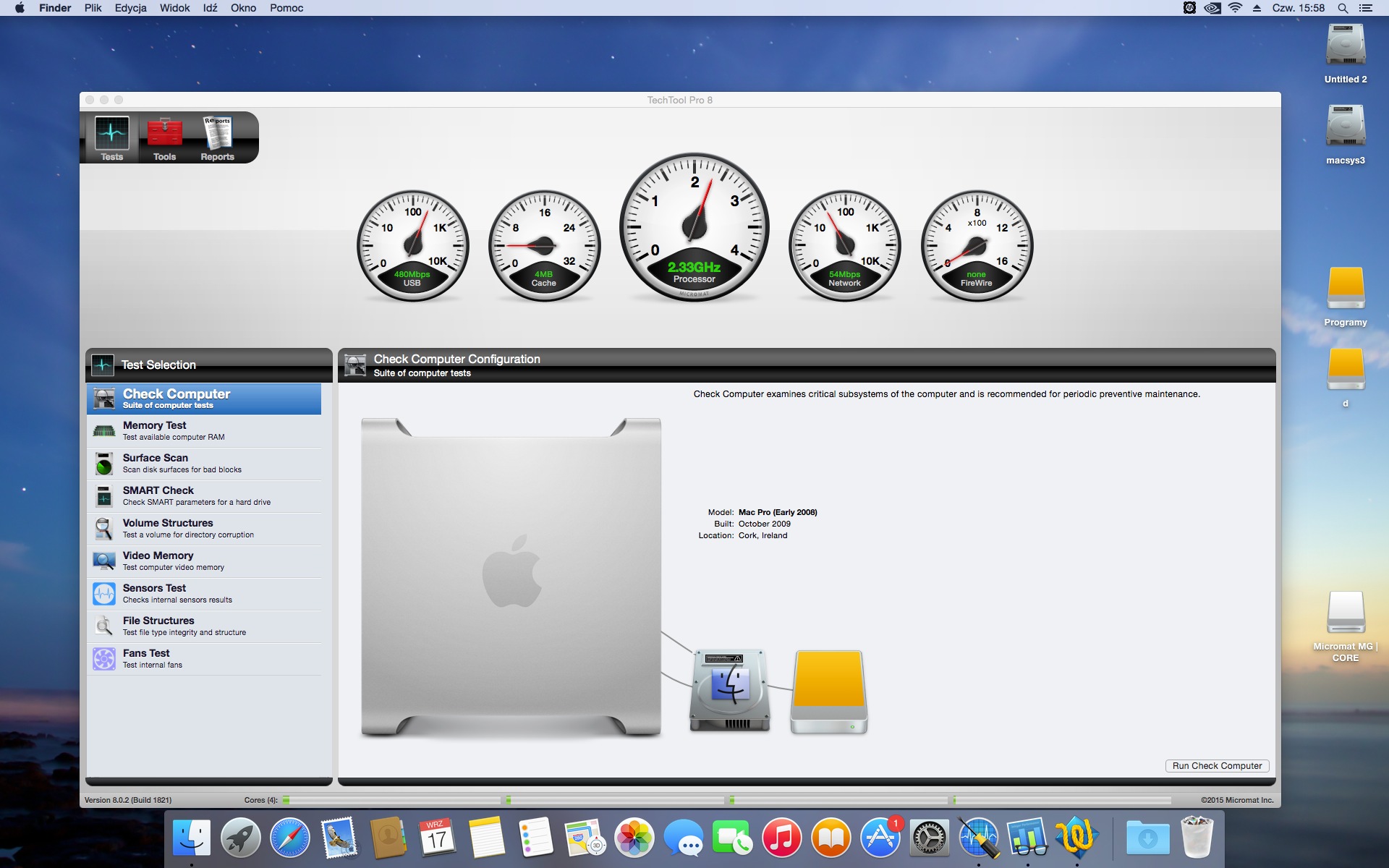Select the SMART Check test
Viewport: 1389px width, 868px height.
[204, 496]
